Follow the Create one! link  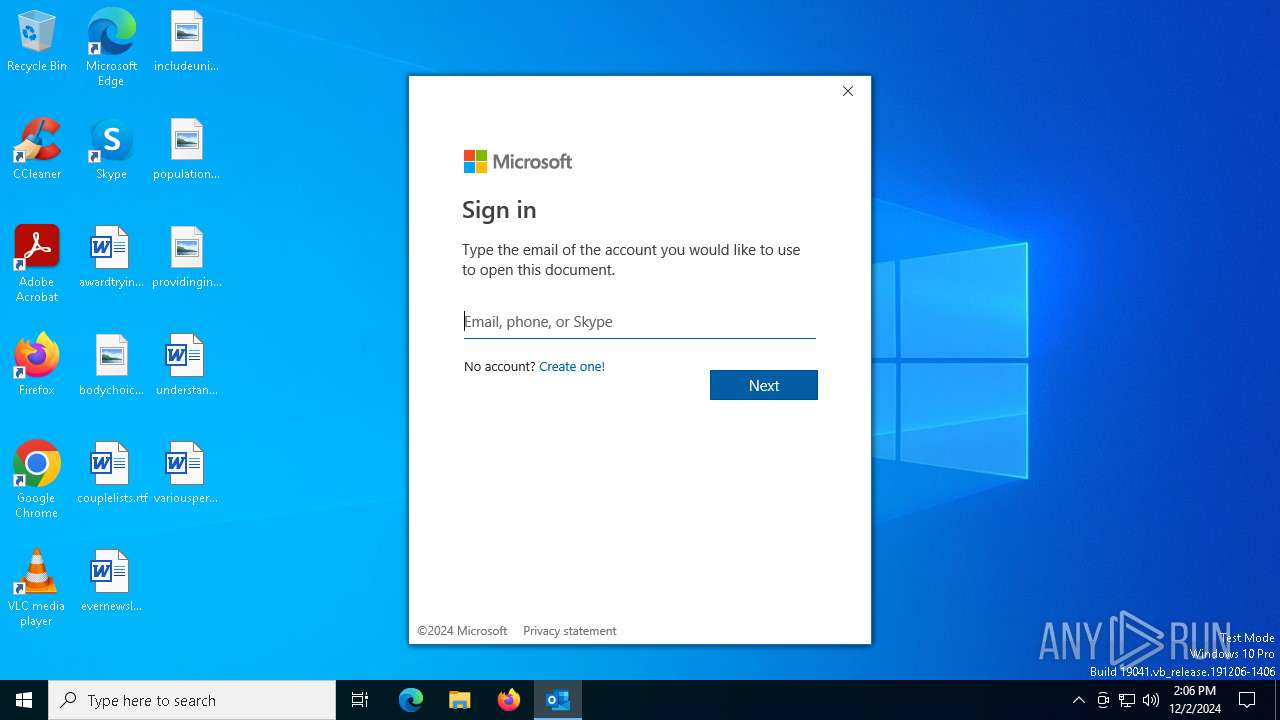[x=572, y=367]
